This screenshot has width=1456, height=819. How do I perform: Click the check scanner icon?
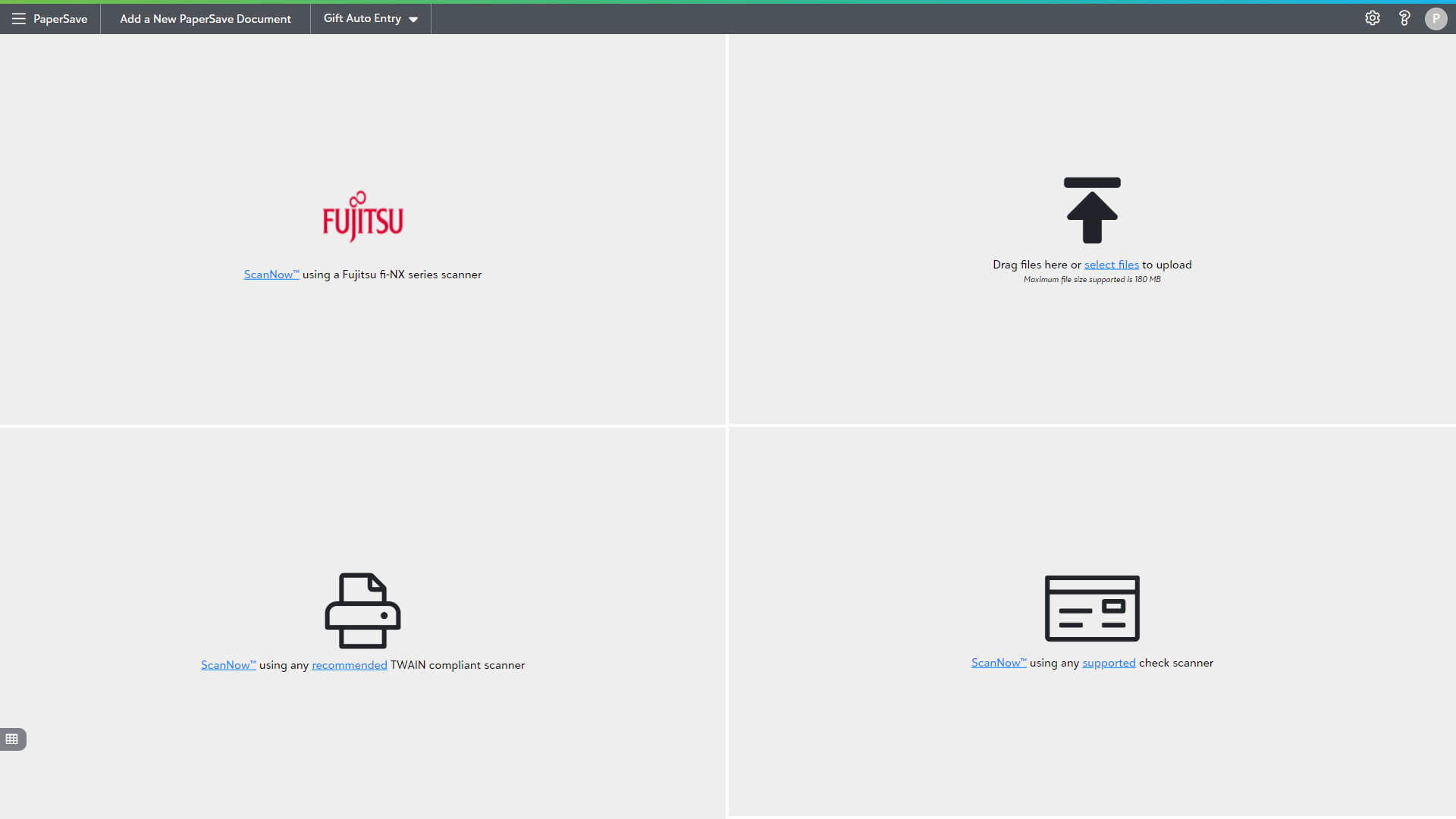coord(1092,608)
